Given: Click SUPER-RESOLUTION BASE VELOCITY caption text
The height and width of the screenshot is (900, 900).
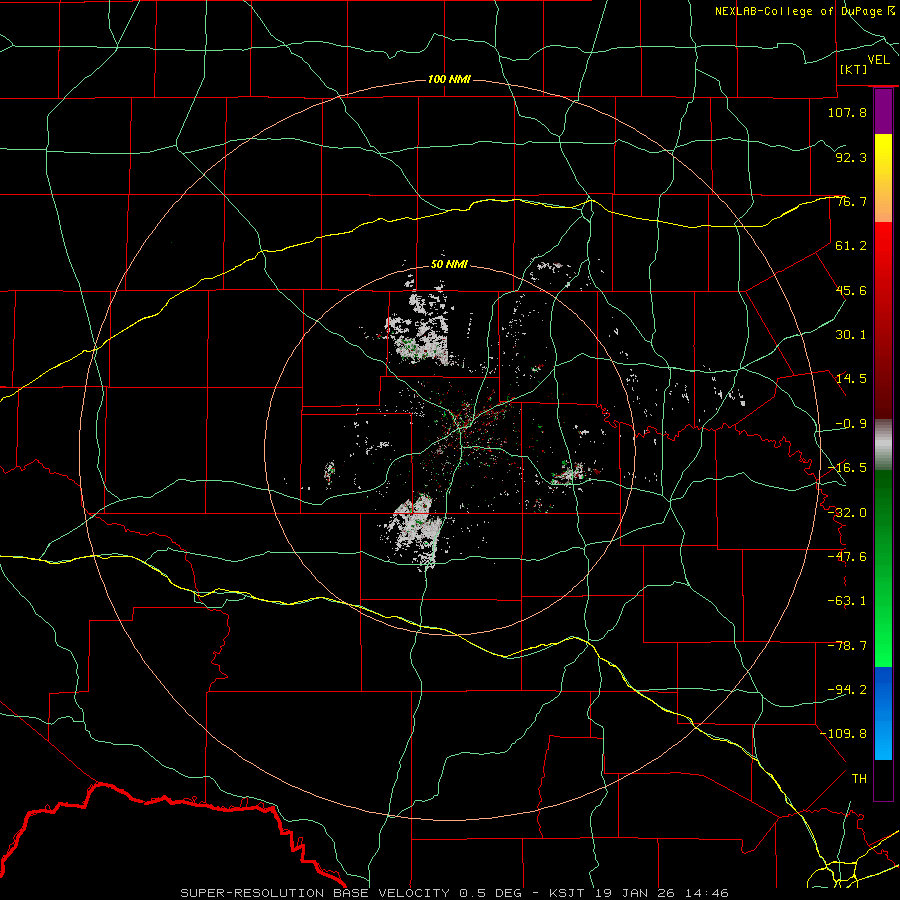Looking at the screenshot, I should (316, 893).
